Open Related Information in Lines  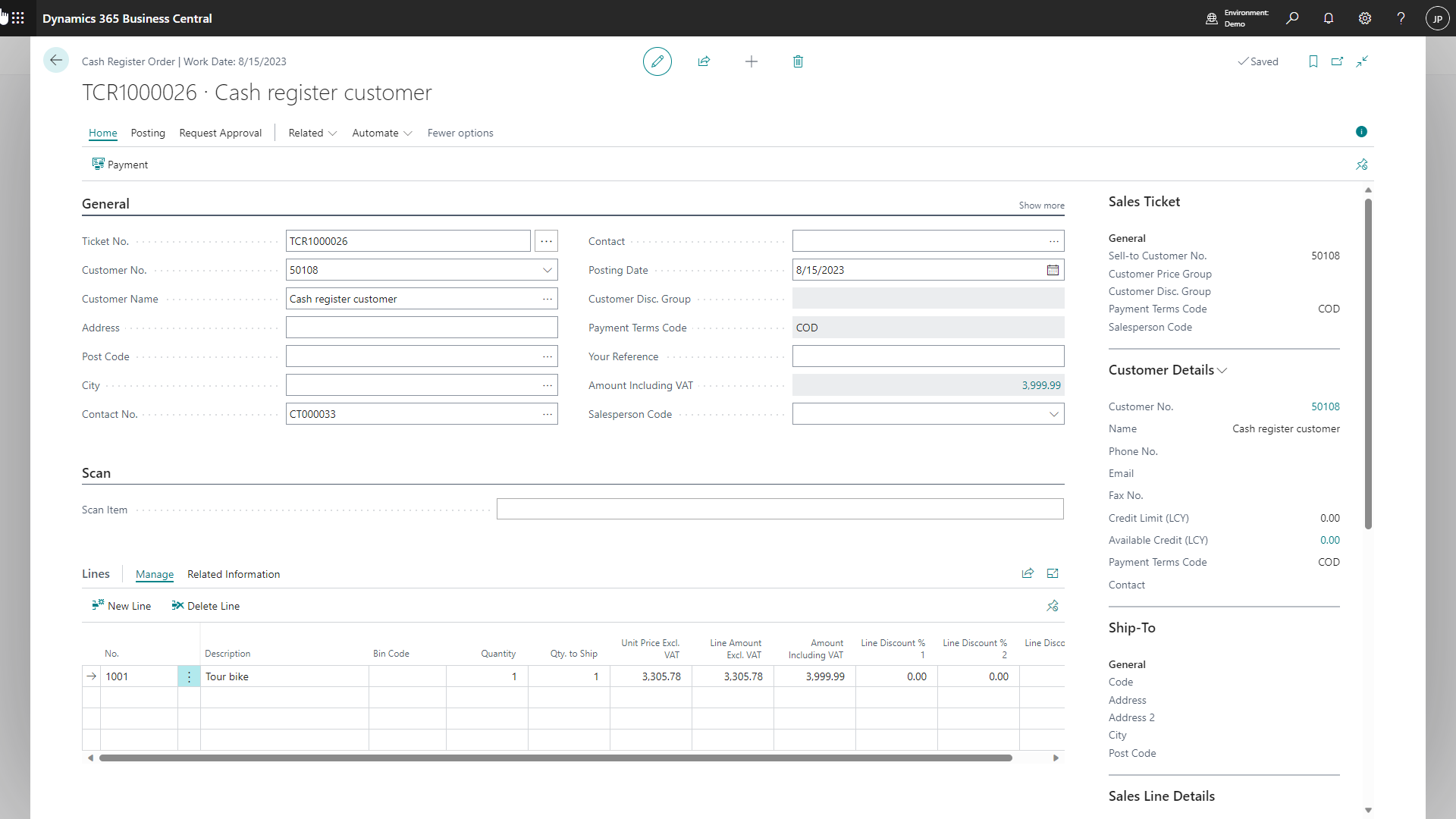point(234,574)
